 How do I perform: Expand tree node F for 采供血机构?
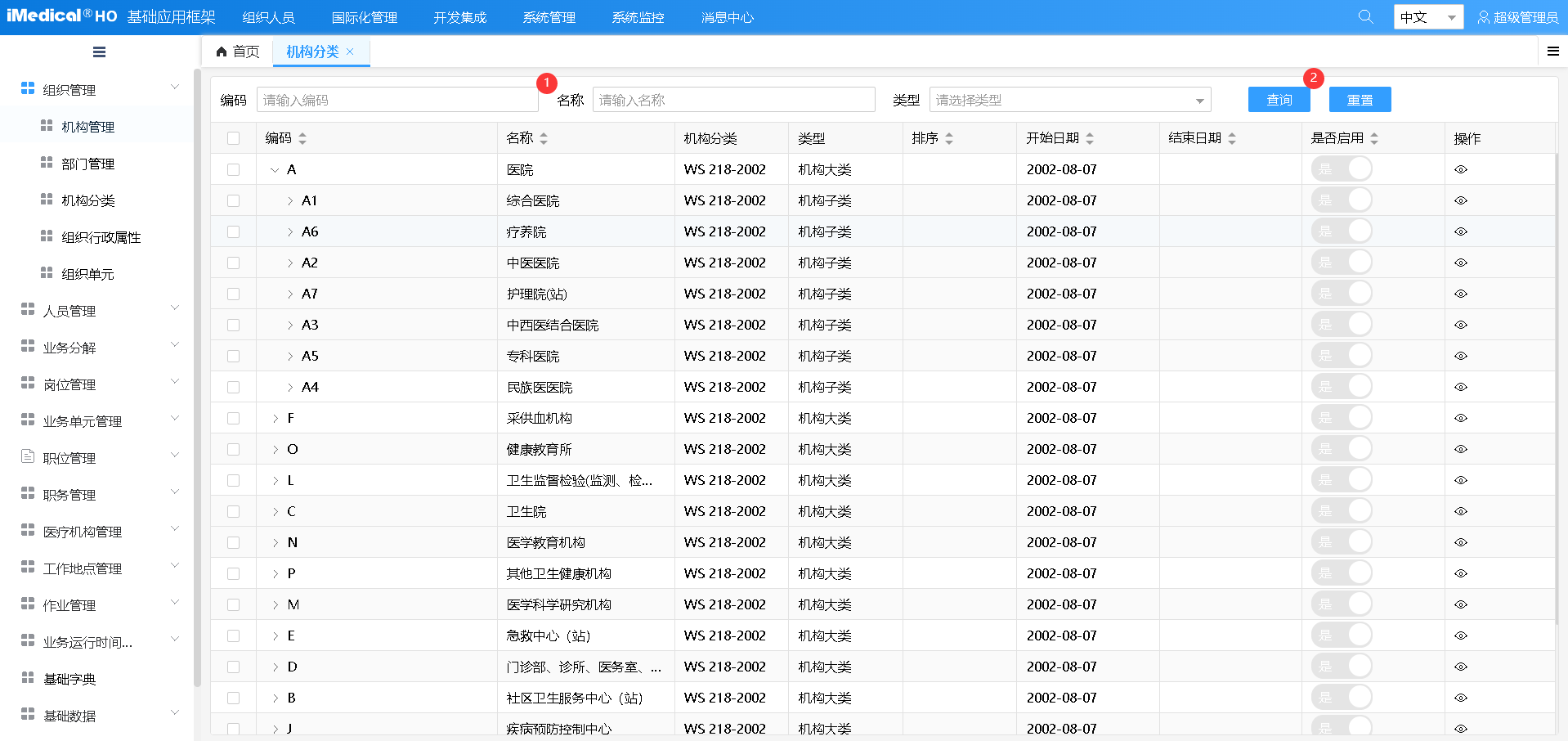pyautogui.click(x=275, y=417)
